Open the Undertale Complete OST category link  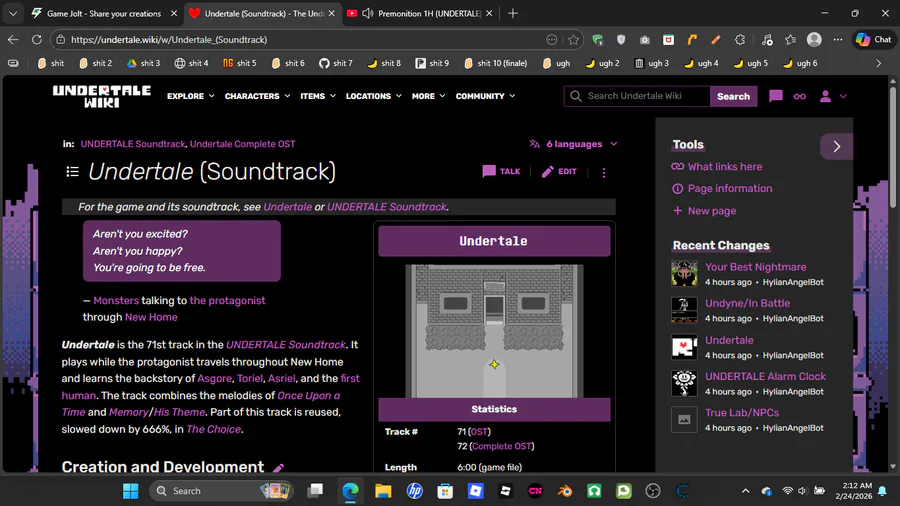[242, 144]
